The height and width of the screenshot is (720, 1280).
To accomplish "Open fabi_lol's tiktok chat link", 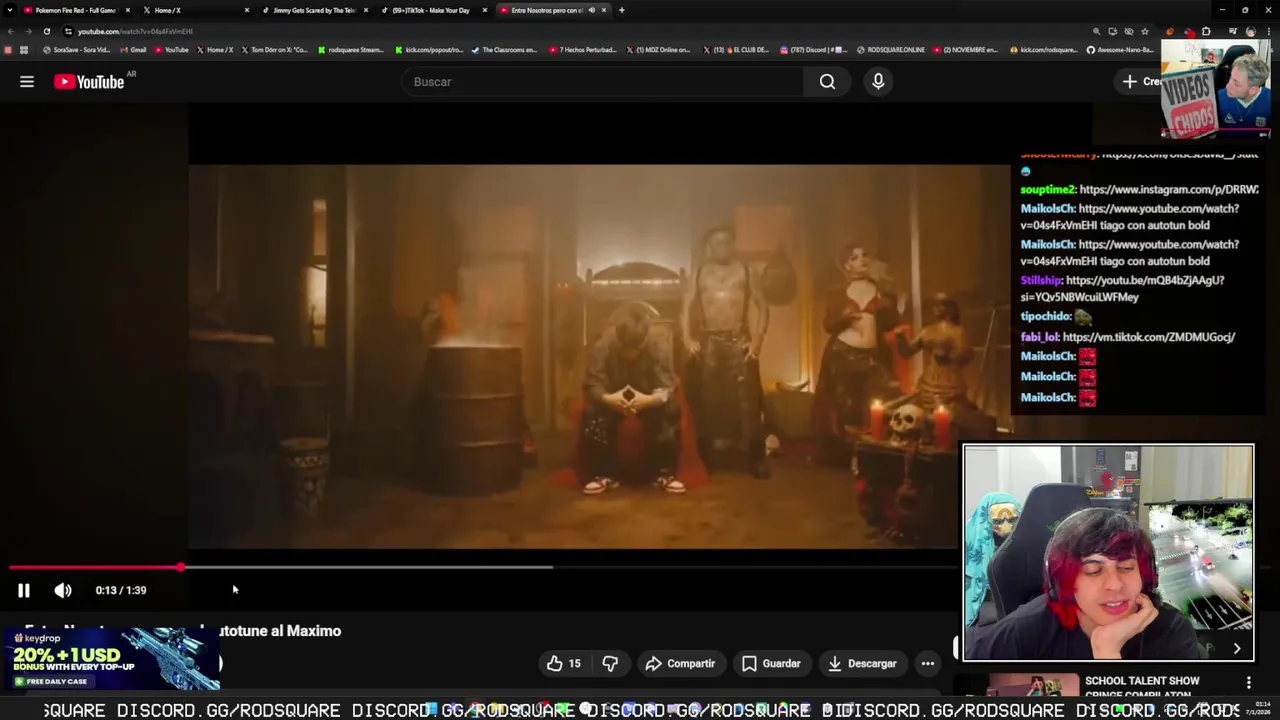I will (1148, 337).
